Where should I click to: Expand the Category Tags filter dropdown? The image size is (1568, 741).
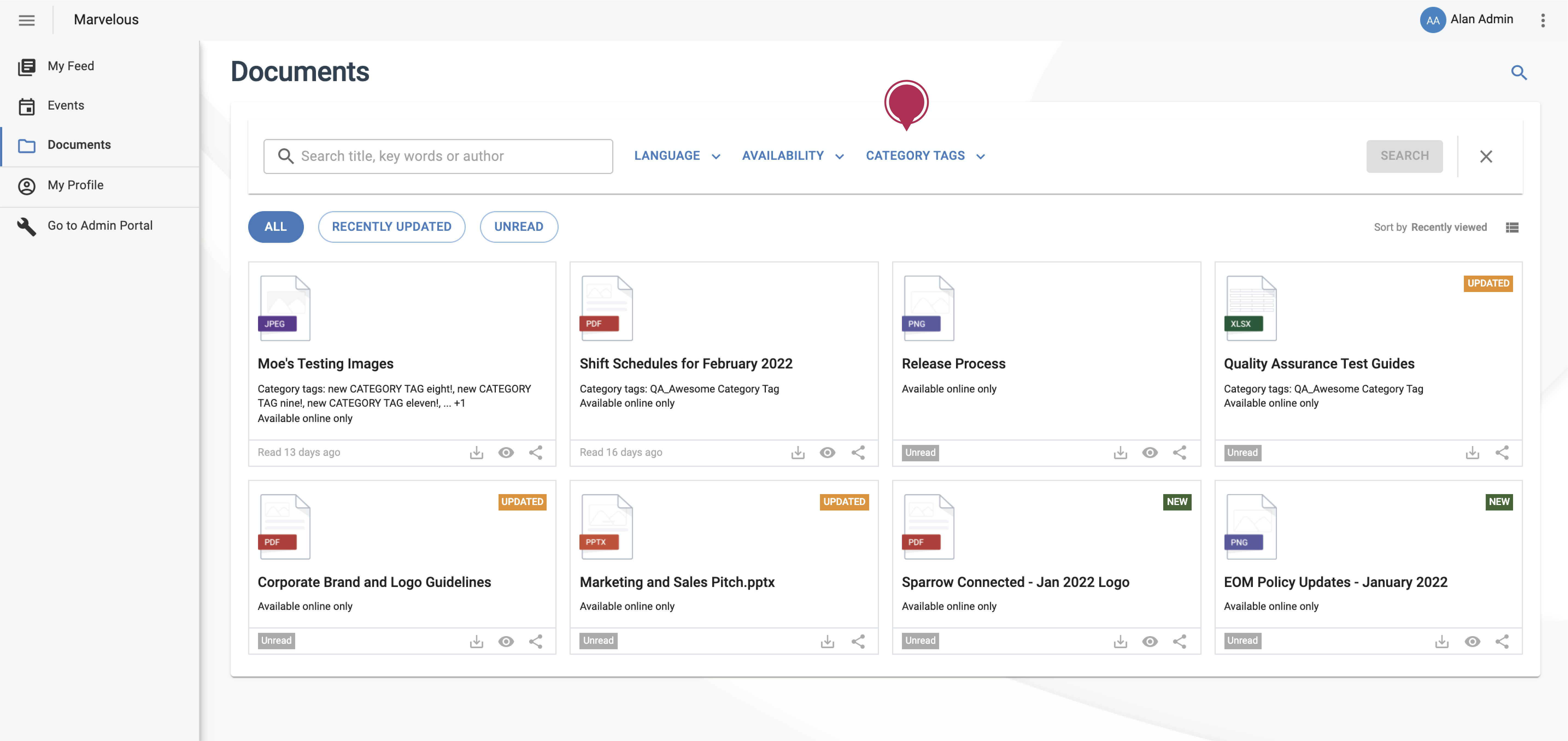coord(925,156)
